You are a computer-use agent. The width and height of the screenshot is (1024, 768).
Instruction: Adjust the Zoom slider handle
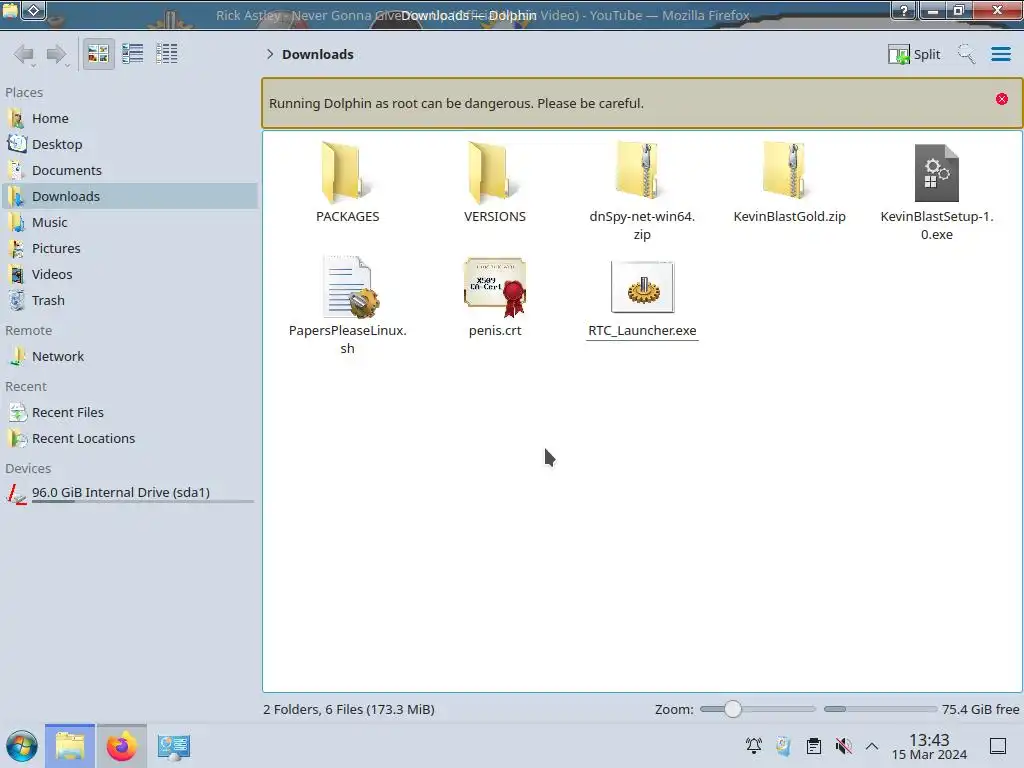(x=733, y=709)
